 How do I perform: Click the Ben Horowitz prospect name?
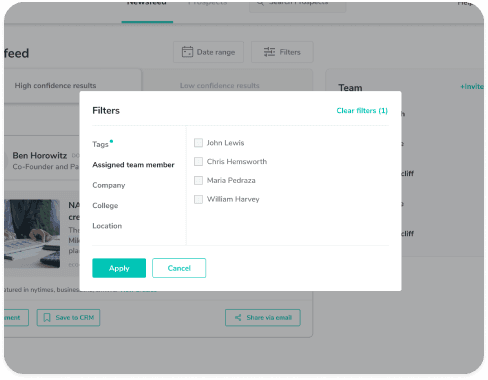click(40, 156)
